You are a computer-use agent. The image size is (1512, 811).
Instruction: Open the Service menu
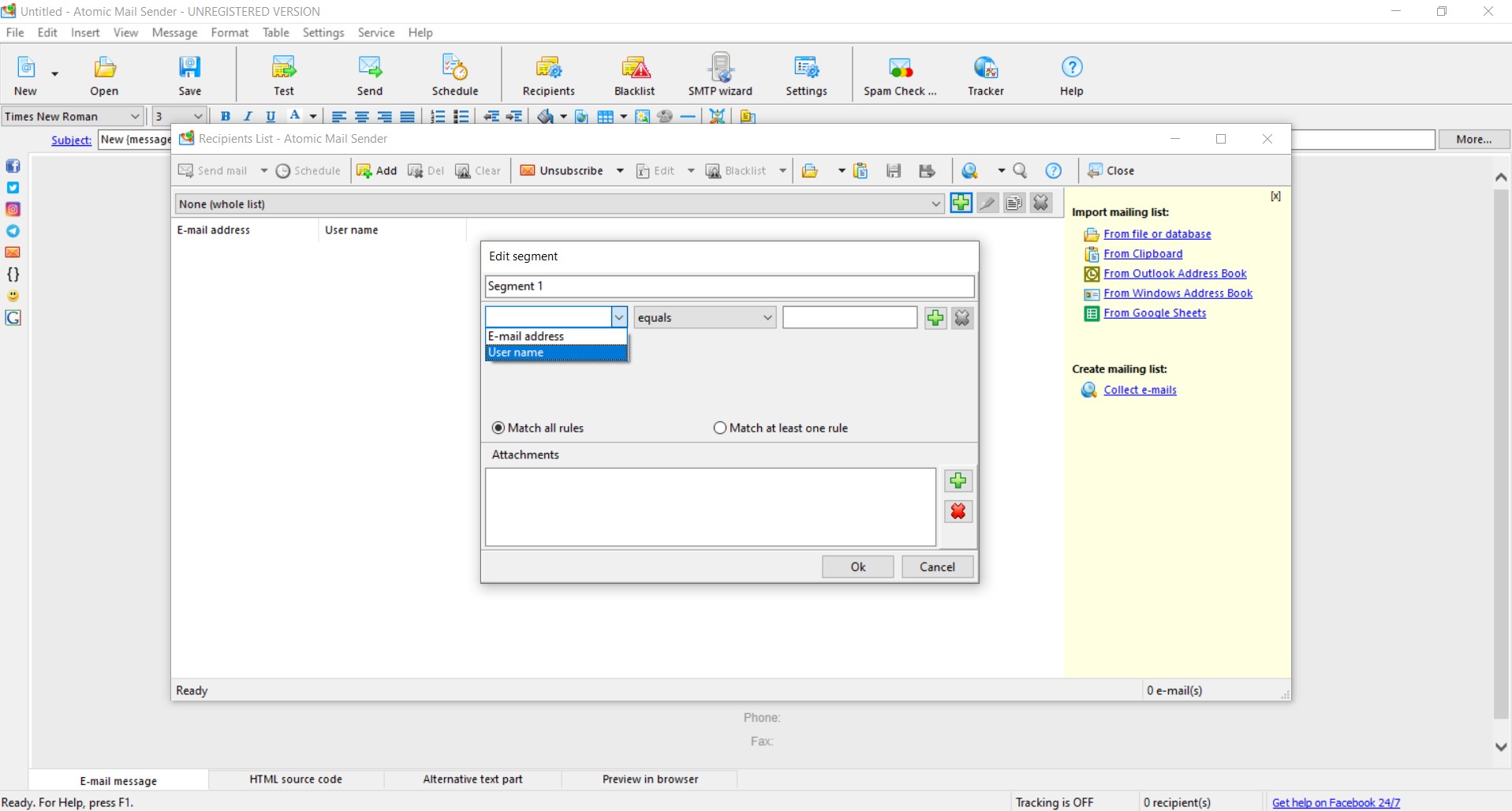pos(375,32)
